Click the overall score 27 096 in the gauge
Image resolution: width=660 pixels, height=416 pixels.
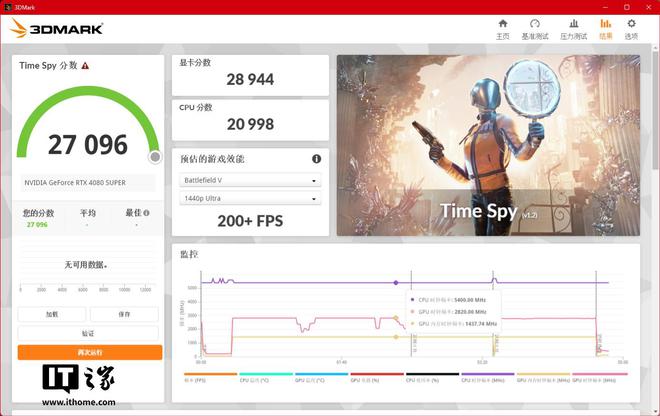(88, 144)
